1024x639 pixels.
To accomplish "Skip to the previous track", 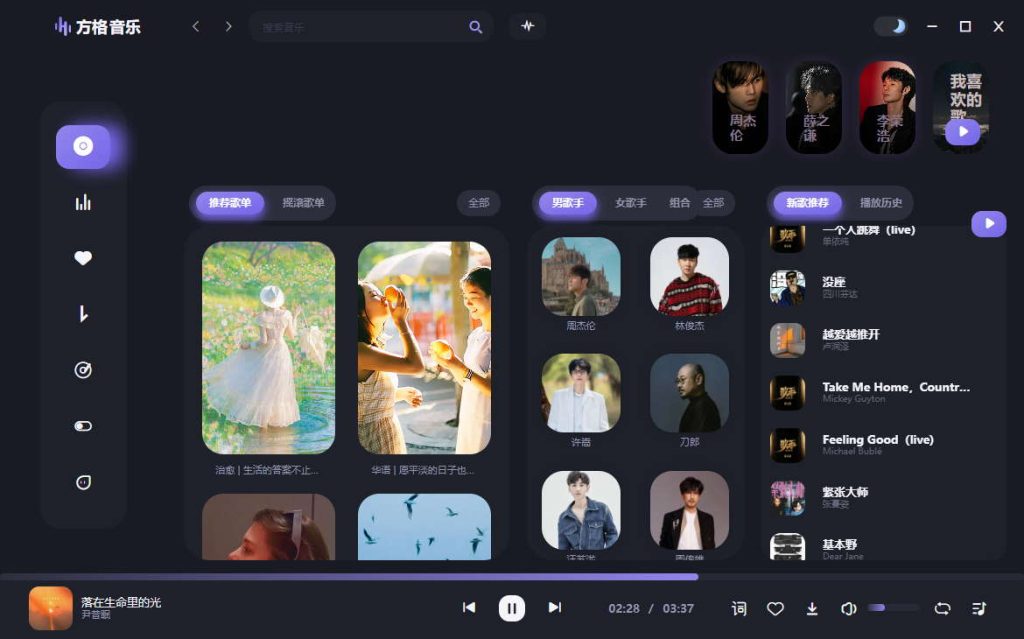I will [469, 608].
